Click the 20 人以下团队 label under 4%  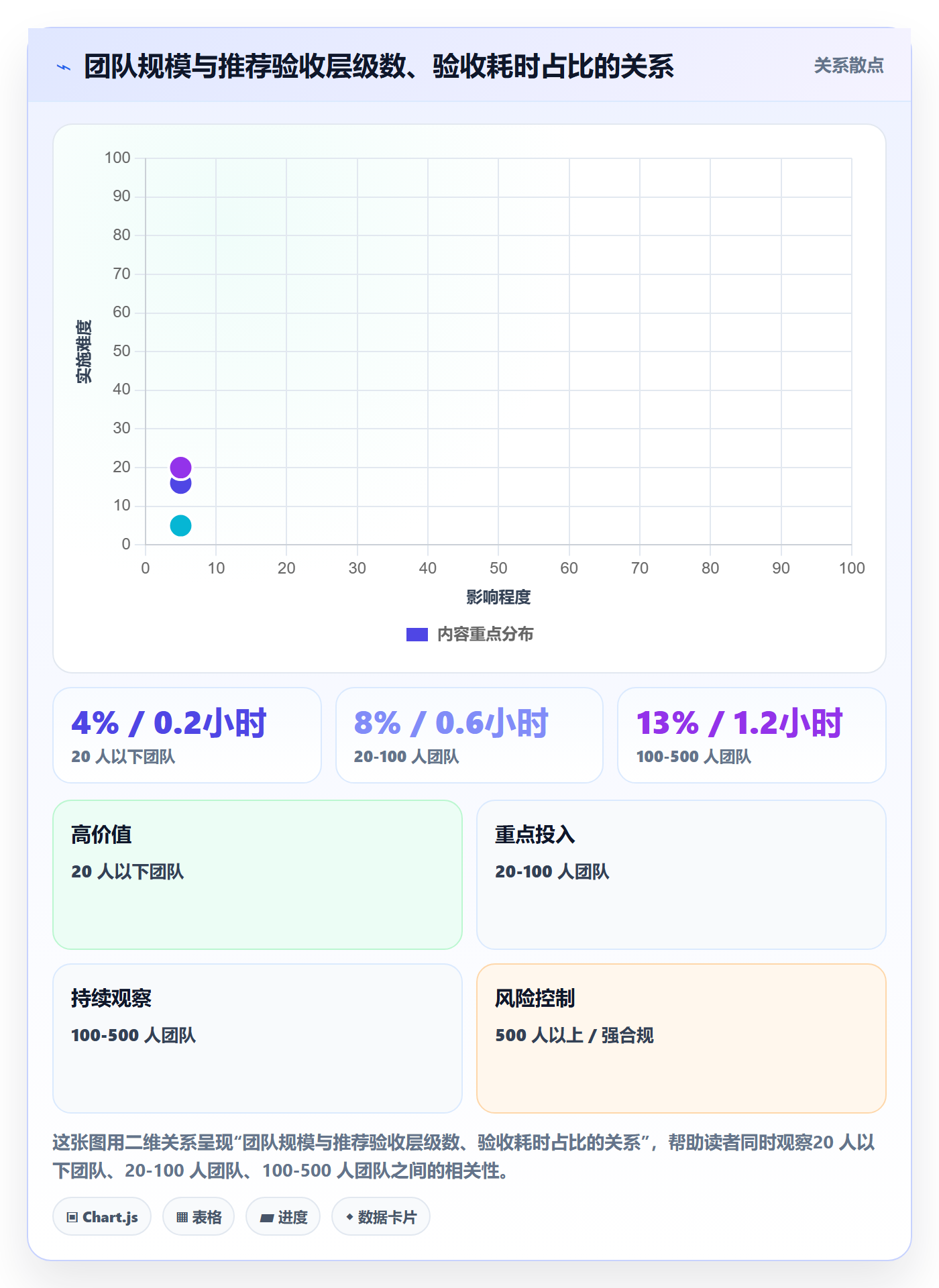(x=123, y=757)
